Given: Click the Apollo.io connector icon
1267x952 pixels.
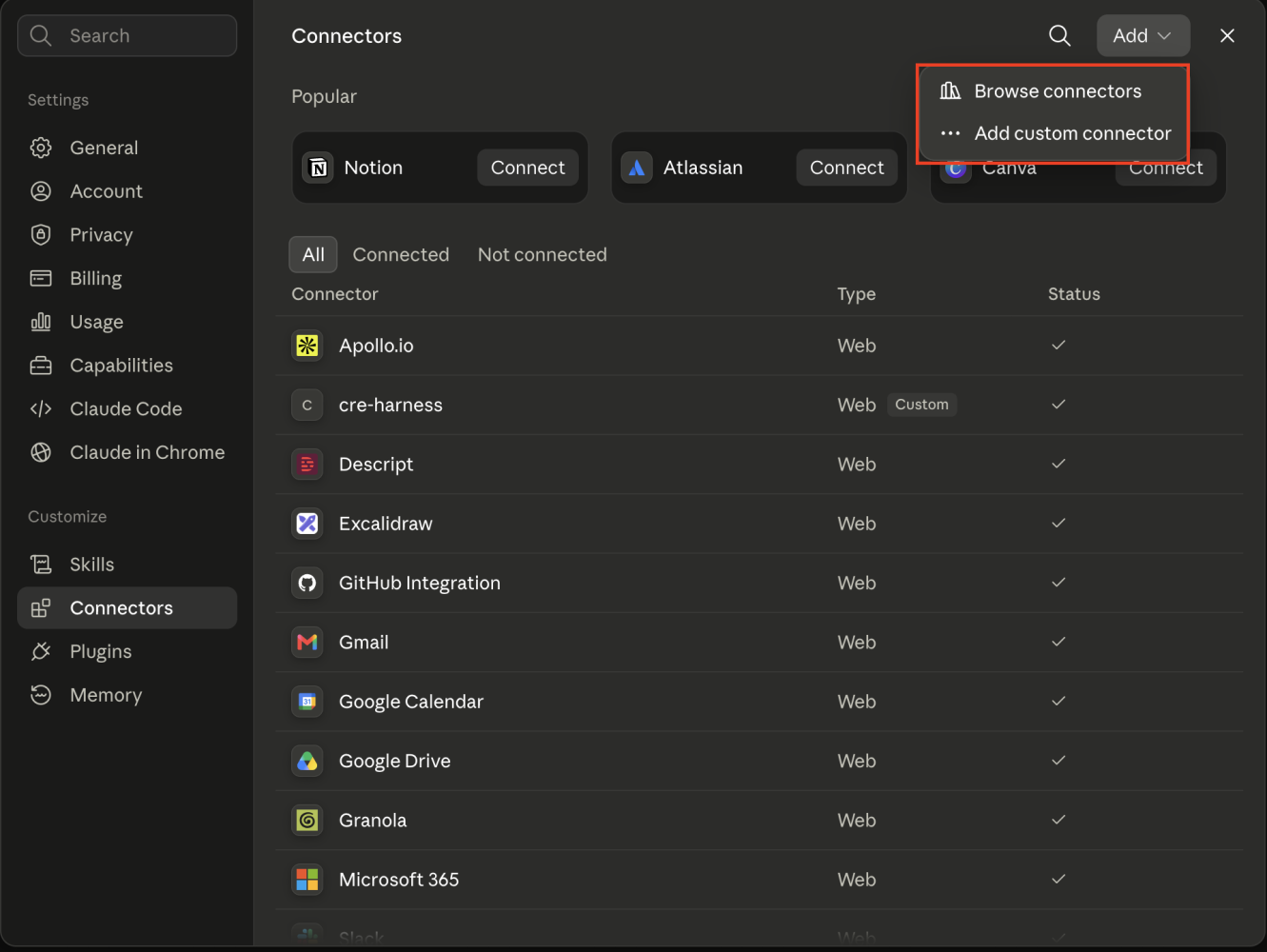Looking at the screenshot, I should pos(307,346).
